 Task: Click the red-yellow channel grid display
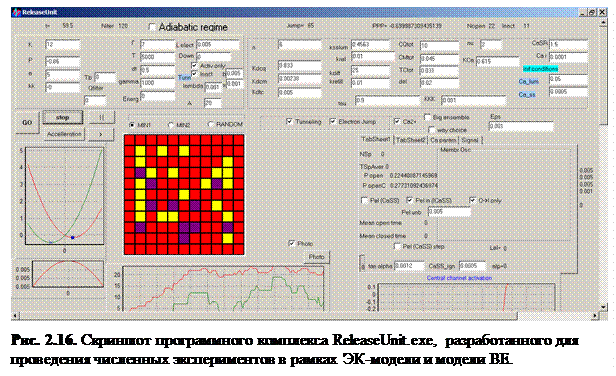184,195
